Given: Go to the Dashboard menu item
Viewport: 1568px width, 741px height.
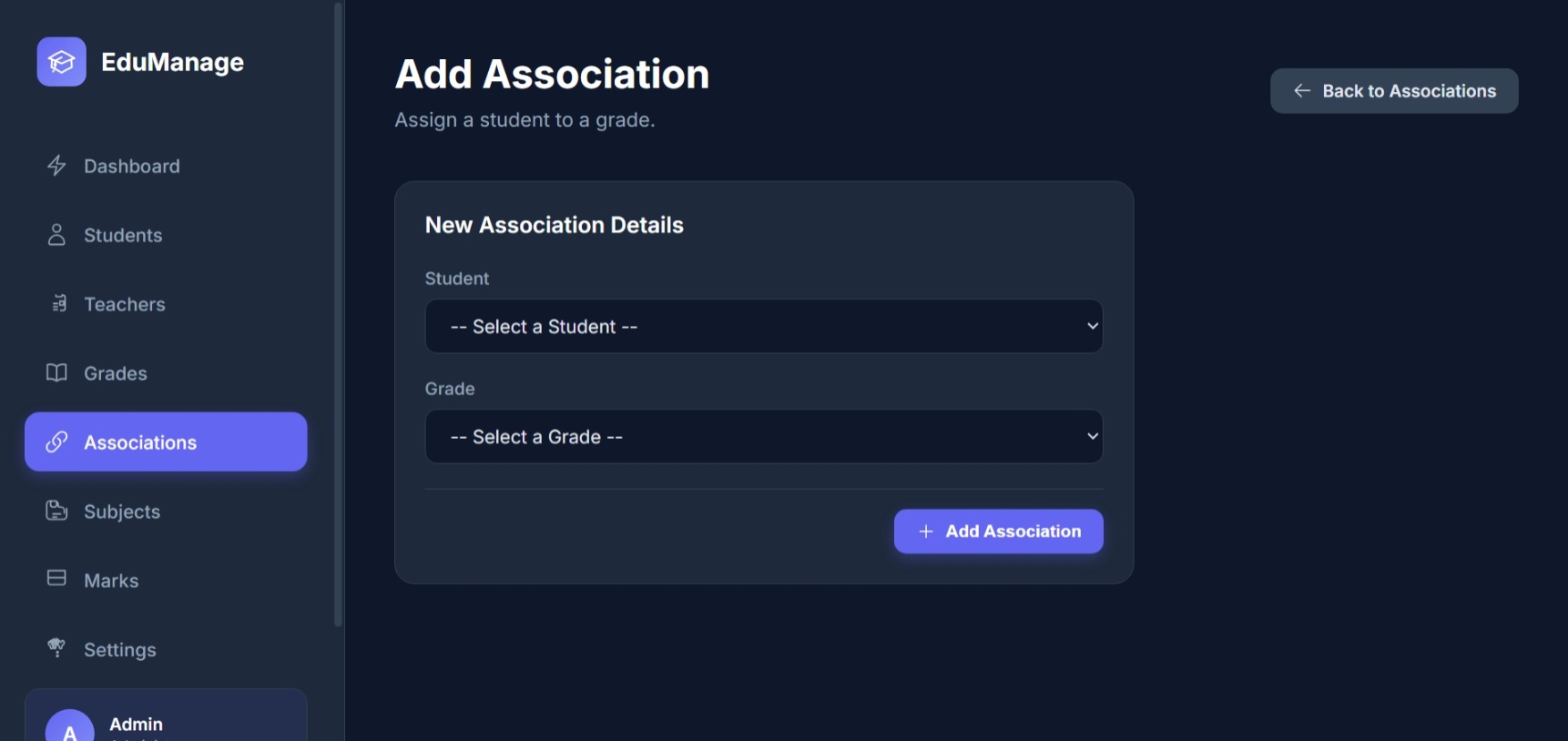Looking at the screenshot, I should pyautogui.click(x=132, y=167).
